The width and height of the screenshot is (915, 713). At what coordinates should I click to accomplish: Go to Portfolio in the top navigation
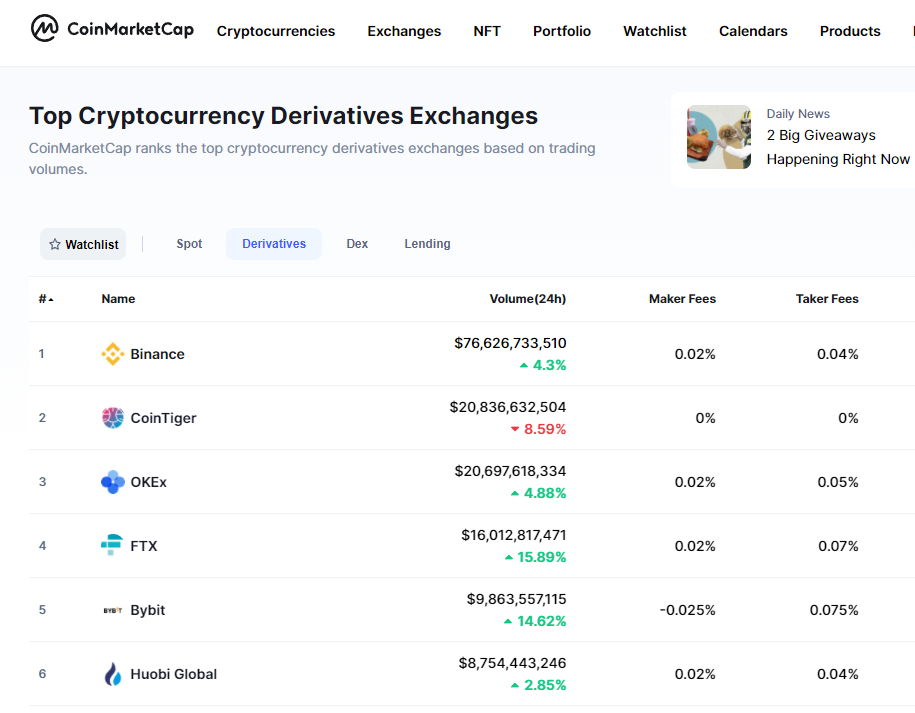[562, 31]
